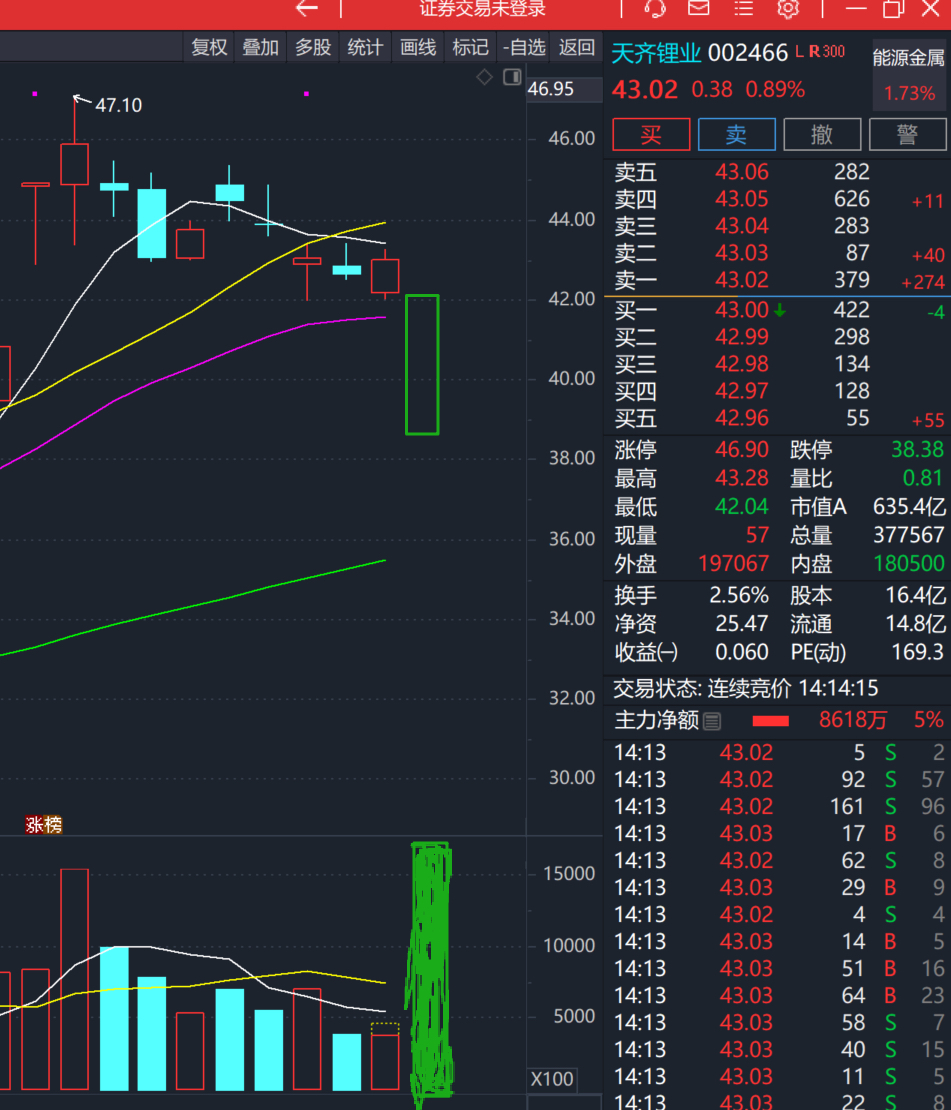
Task: Open 能源金属 sector box
Action: [x=910, y=74]
